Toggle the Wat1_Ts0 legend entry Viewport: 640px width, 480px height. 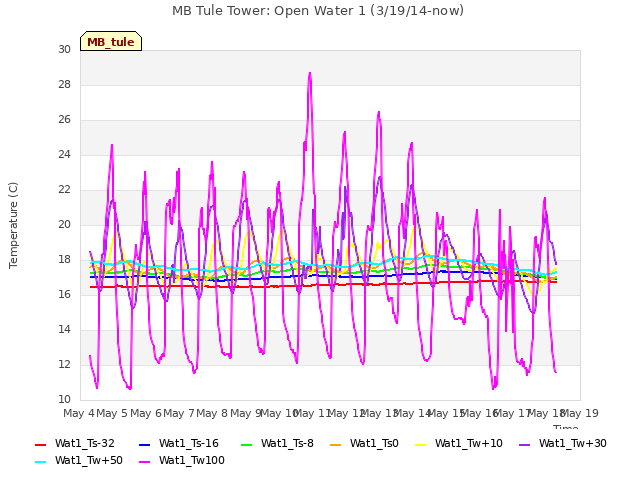point(364,444)
